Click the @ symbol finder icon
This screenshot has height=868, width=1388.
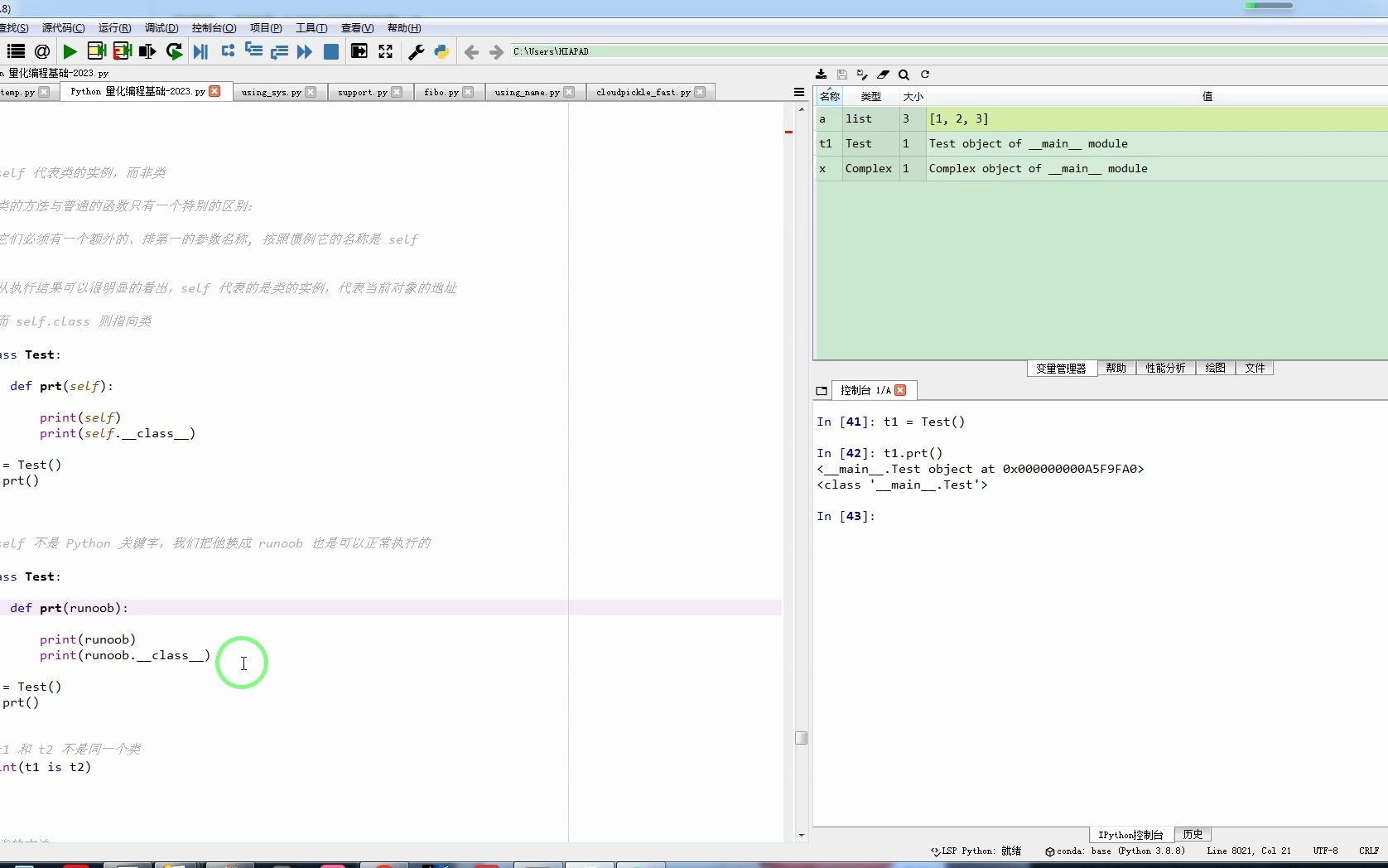click(42, 51)
